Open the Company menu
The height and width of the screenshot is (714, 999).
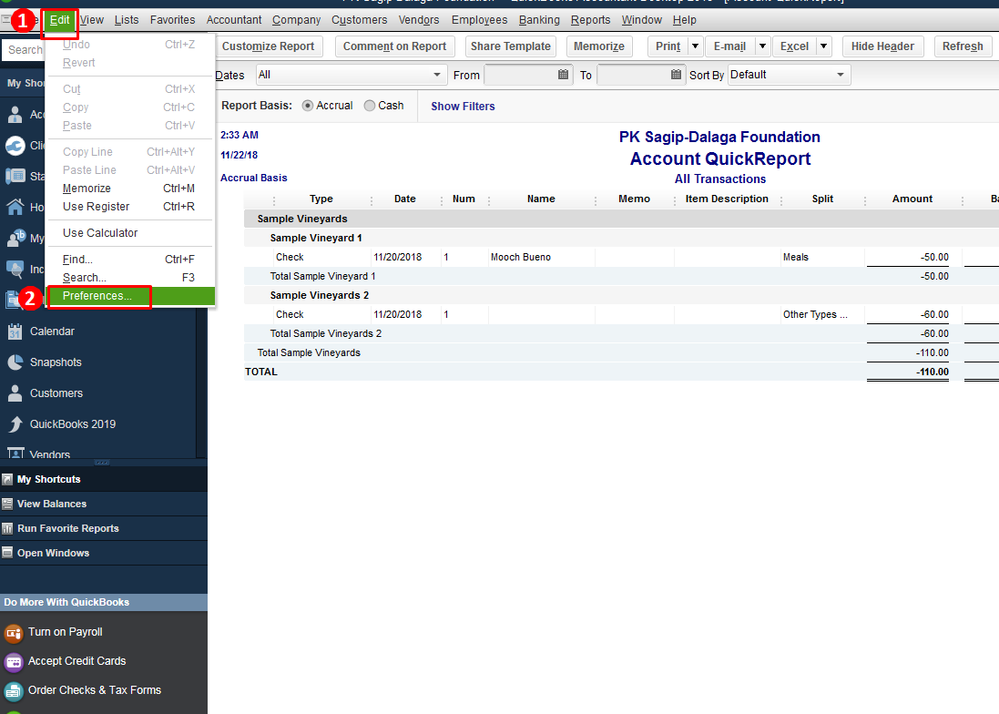click(x=296, y=20)
